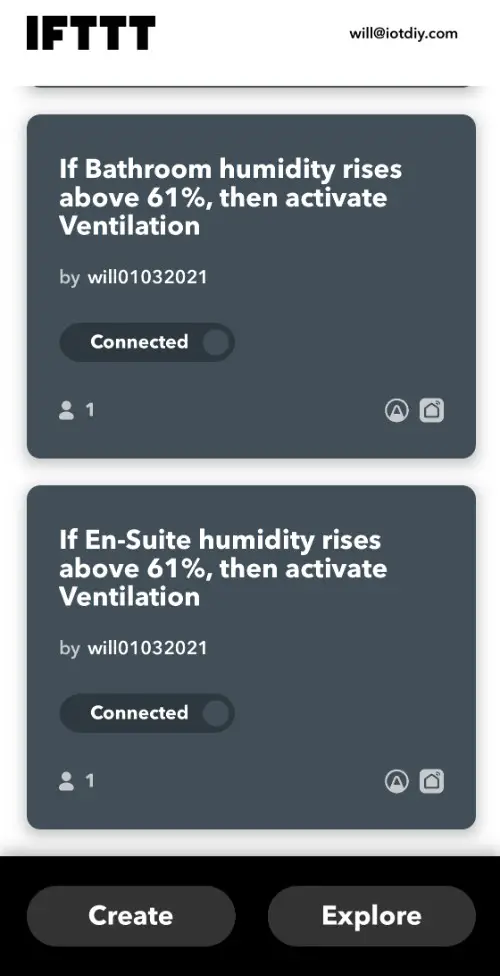
Task: Click the Alexa service icon on Bathroom applet
Action: click(x=397, y=410)
